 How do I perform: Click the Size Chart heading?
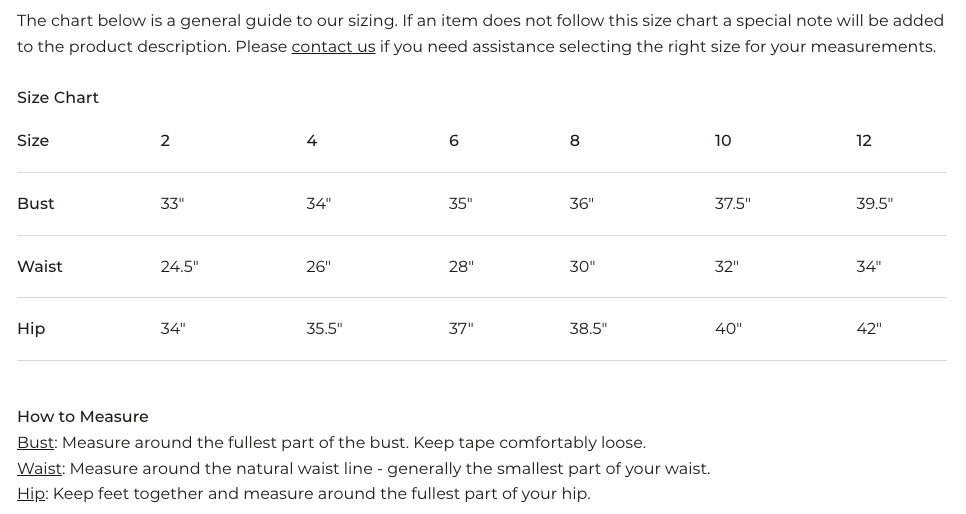[58, 97]
